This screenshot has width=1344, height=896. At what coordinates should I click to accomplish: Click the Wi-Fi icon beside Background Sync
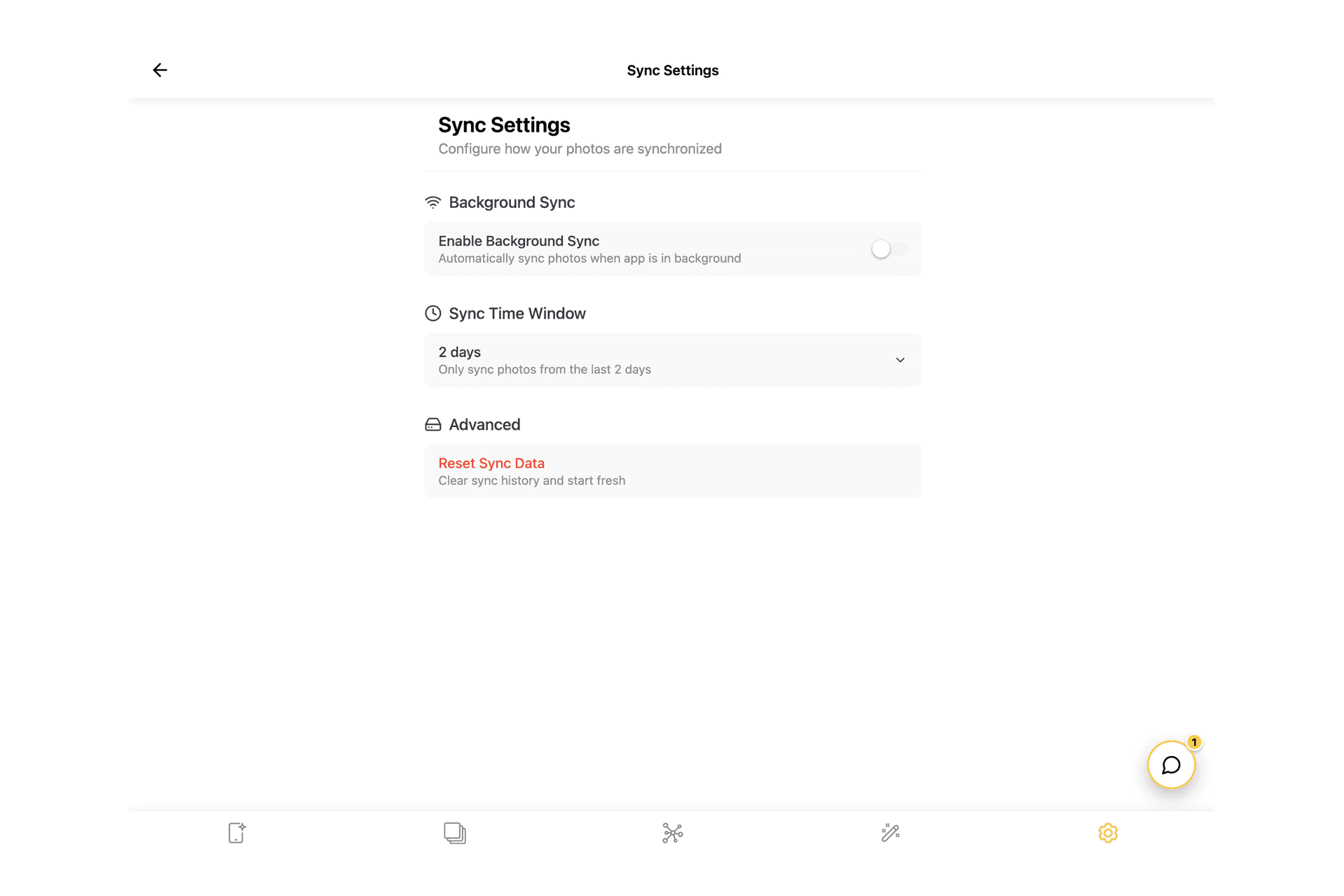click(433, 202)
